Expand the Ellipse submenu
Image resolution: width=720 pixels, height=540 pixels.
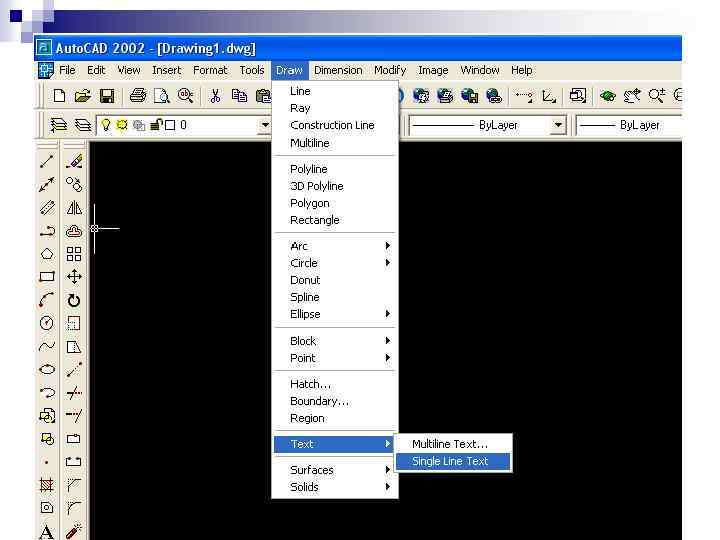click(x=334, y=314)
